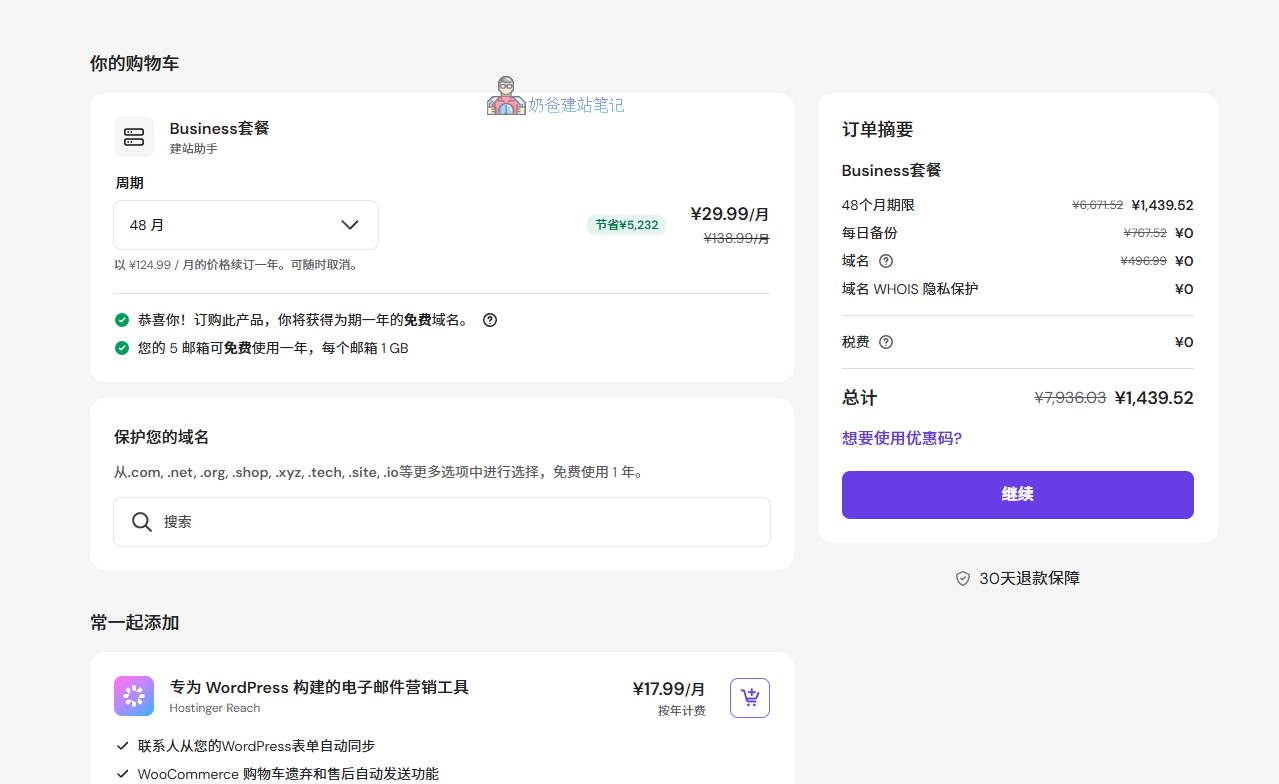Click the struck-through ¥6,671.52 price

[x=1097, y=205]
